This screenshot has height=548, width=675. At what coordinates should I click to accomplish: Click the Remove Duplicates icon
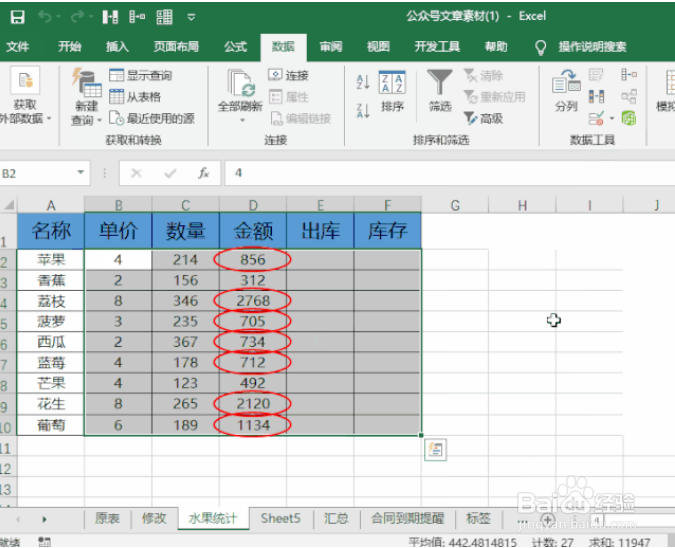pyautogui.click(x=596, y=96)
